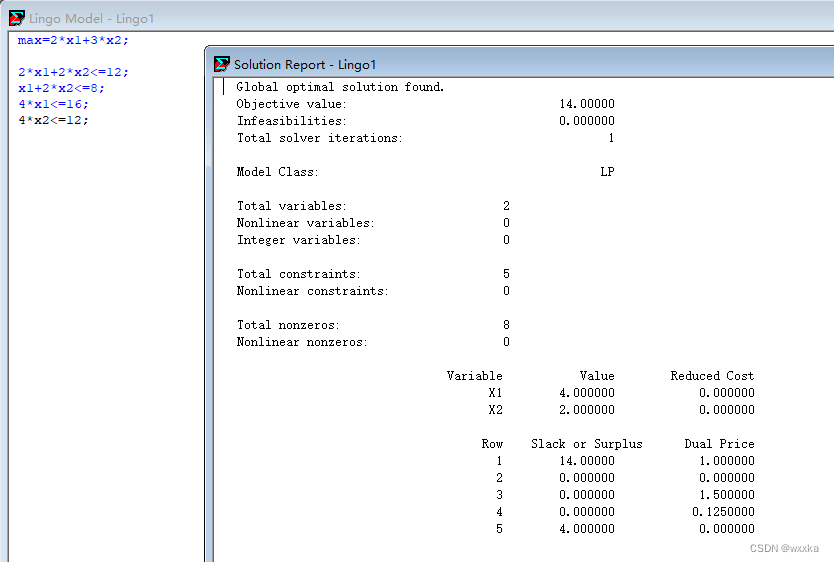
Task: Select the objective value 14.00000
Action: click(587, 104)
